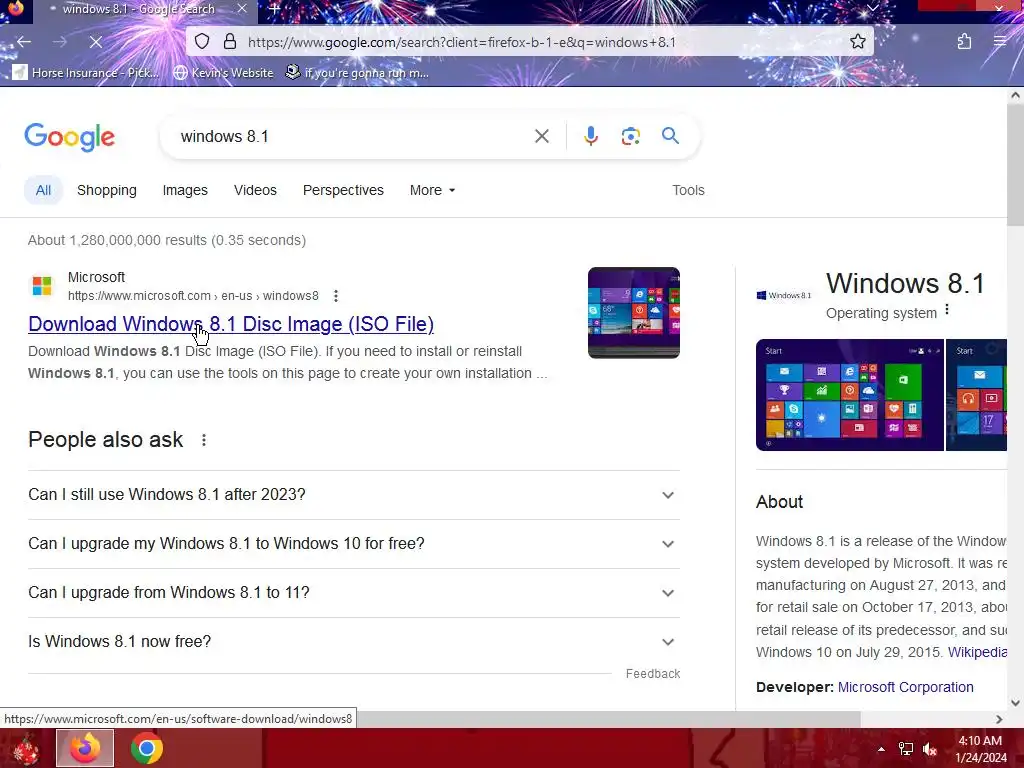
Task: Open the Wikipedia link in About
Action: pyautogui.click(x=977, y=652)
